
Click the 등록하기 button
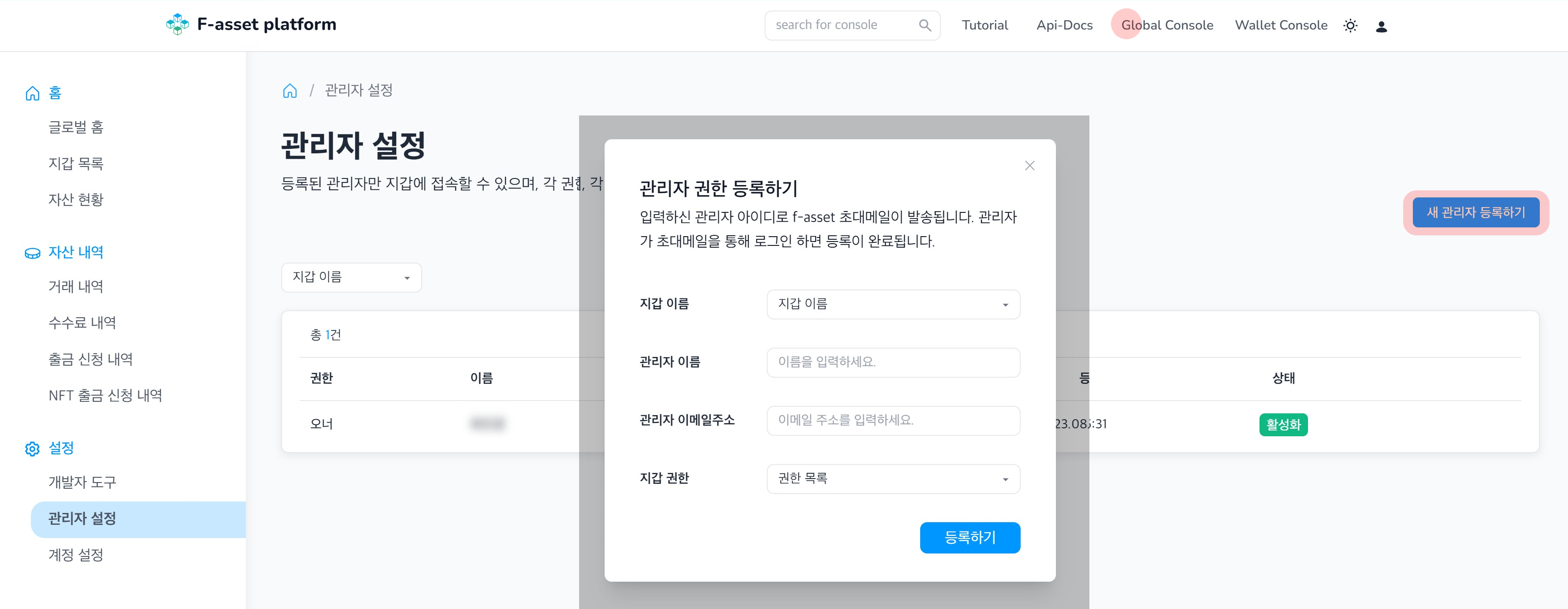970,538
